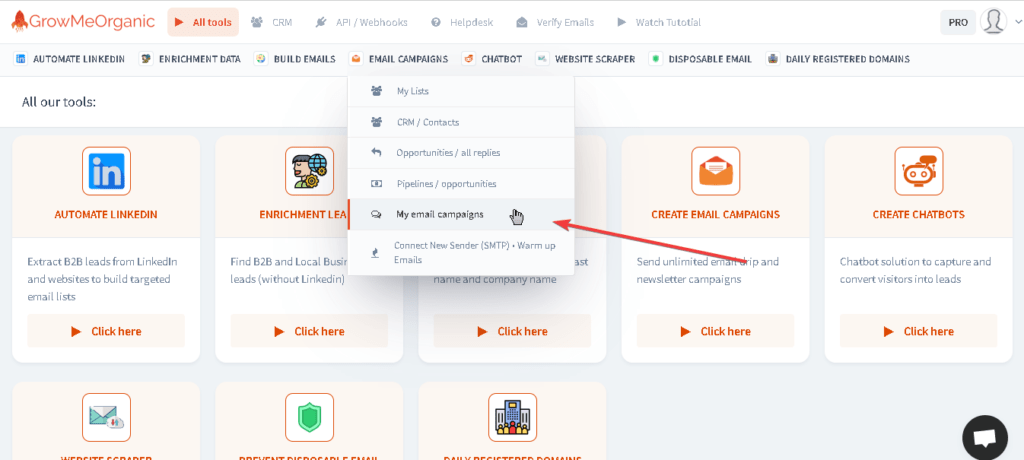Click money icon beside Pipelines
The height and width of the screenshot is (460, 1024).
[376, 184]
